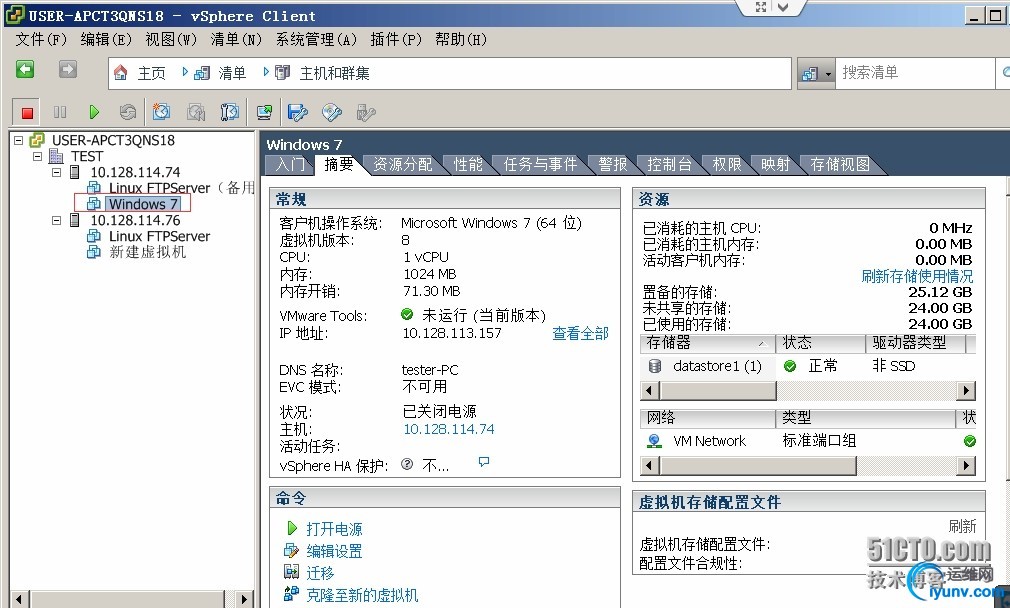Click the datastore list scrollbar right arrow

point(966,390)
